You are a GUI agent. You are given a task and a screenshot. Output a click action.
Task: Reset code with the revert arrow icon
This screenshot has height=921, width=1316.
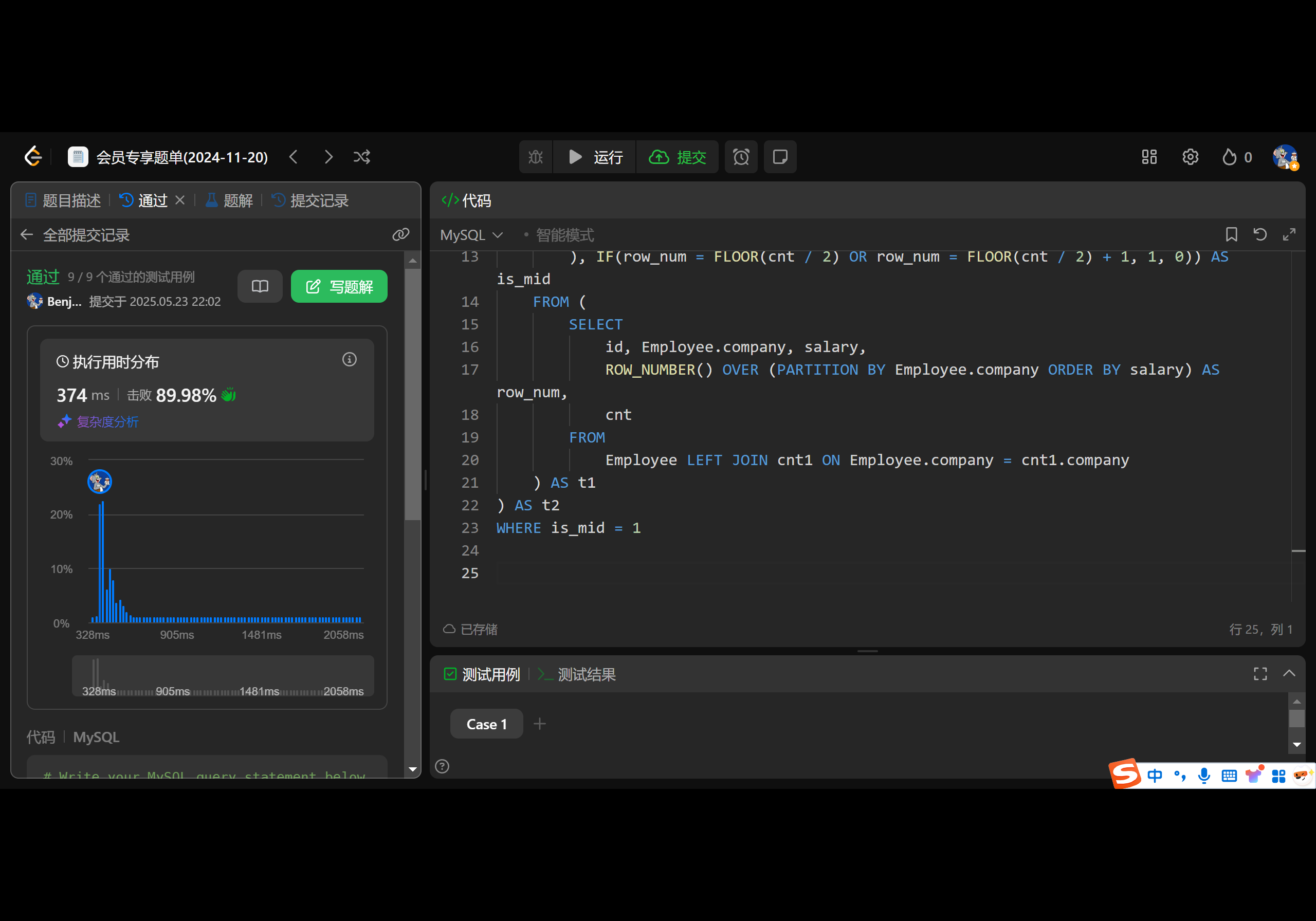1260,234
